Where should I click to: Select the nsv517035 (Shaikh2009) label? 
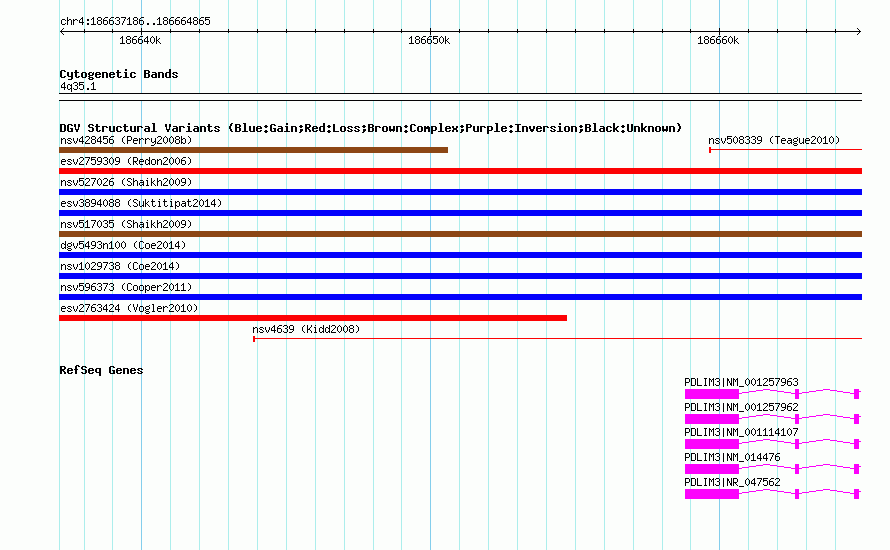(126, 224)
